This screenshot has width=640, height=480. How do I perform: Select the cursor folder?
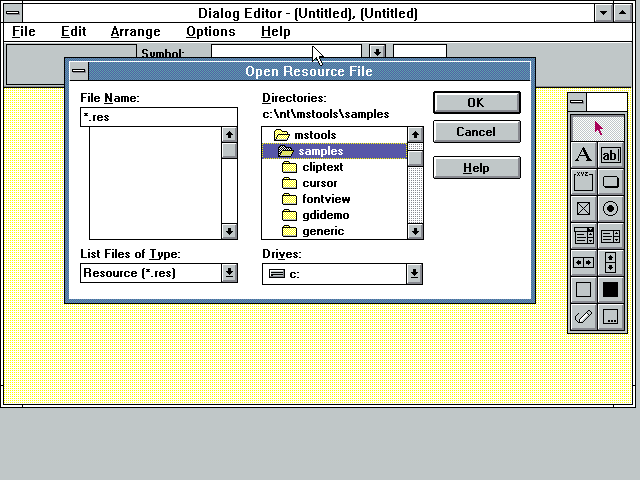point(335,183)
